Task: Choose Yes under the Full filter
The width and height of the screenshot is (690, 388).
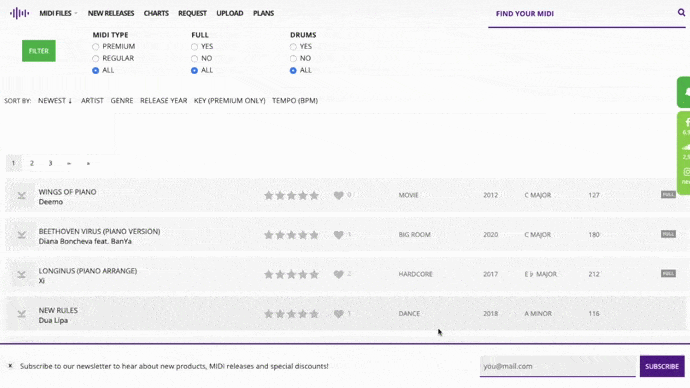Action: (194, 47)
